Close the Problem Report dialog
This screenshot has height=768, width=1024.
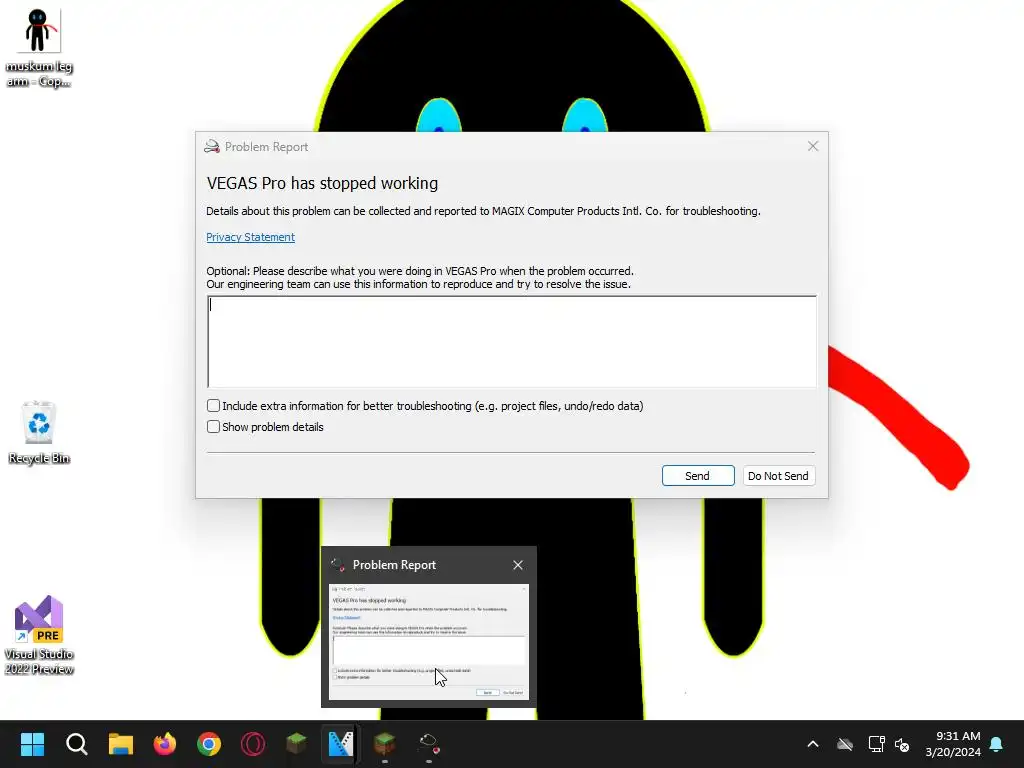(813, 146)
